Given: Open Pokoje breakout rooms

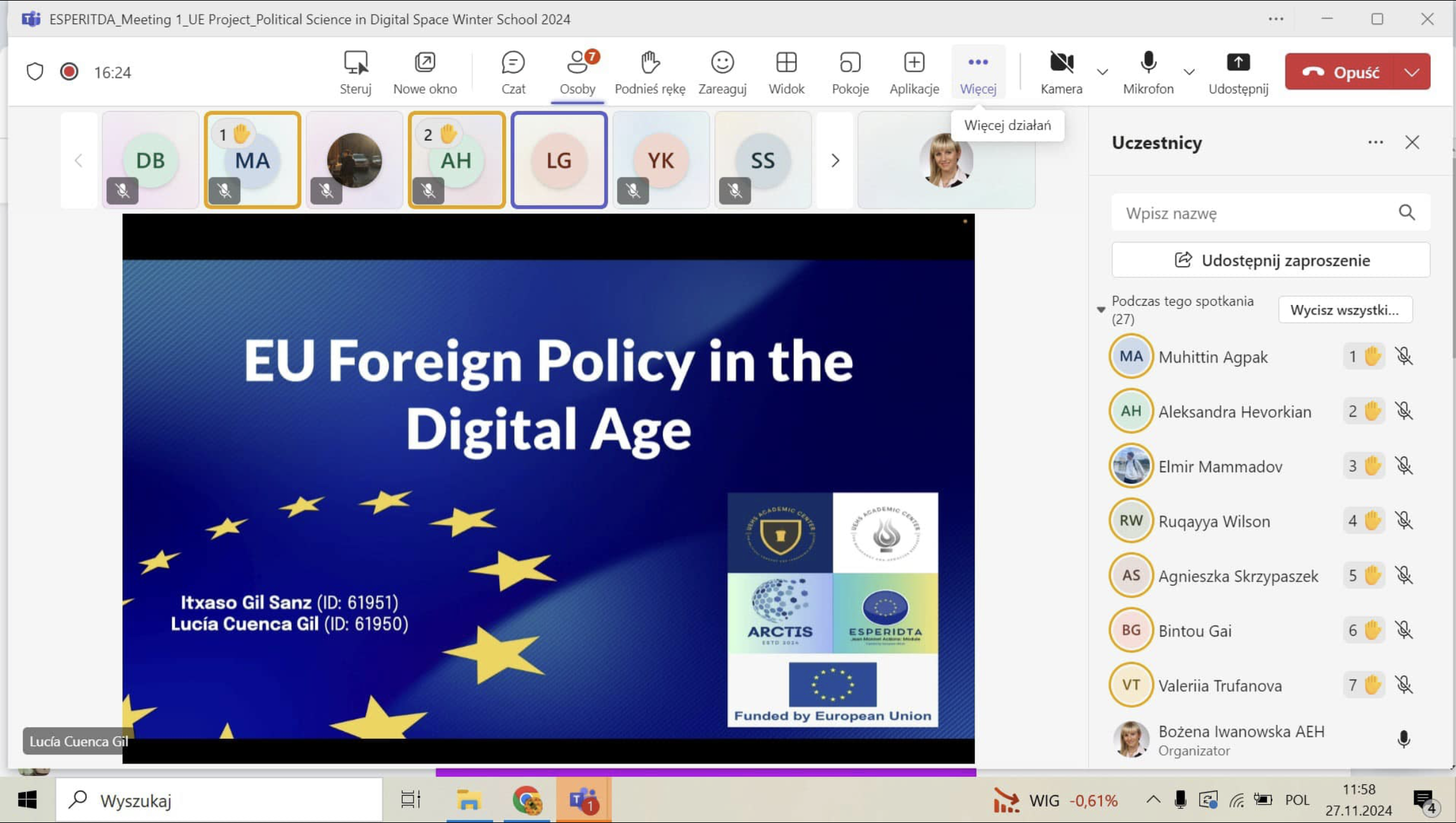Looking at the screenshot, I should pos(850,72).
